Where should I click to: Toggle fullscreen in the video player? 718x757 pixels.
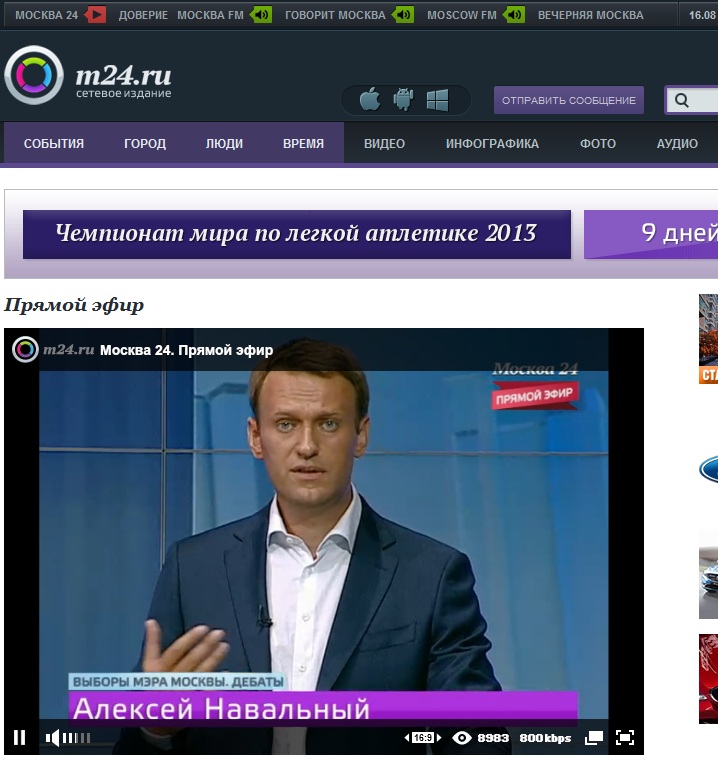click(x=625, y=737)
